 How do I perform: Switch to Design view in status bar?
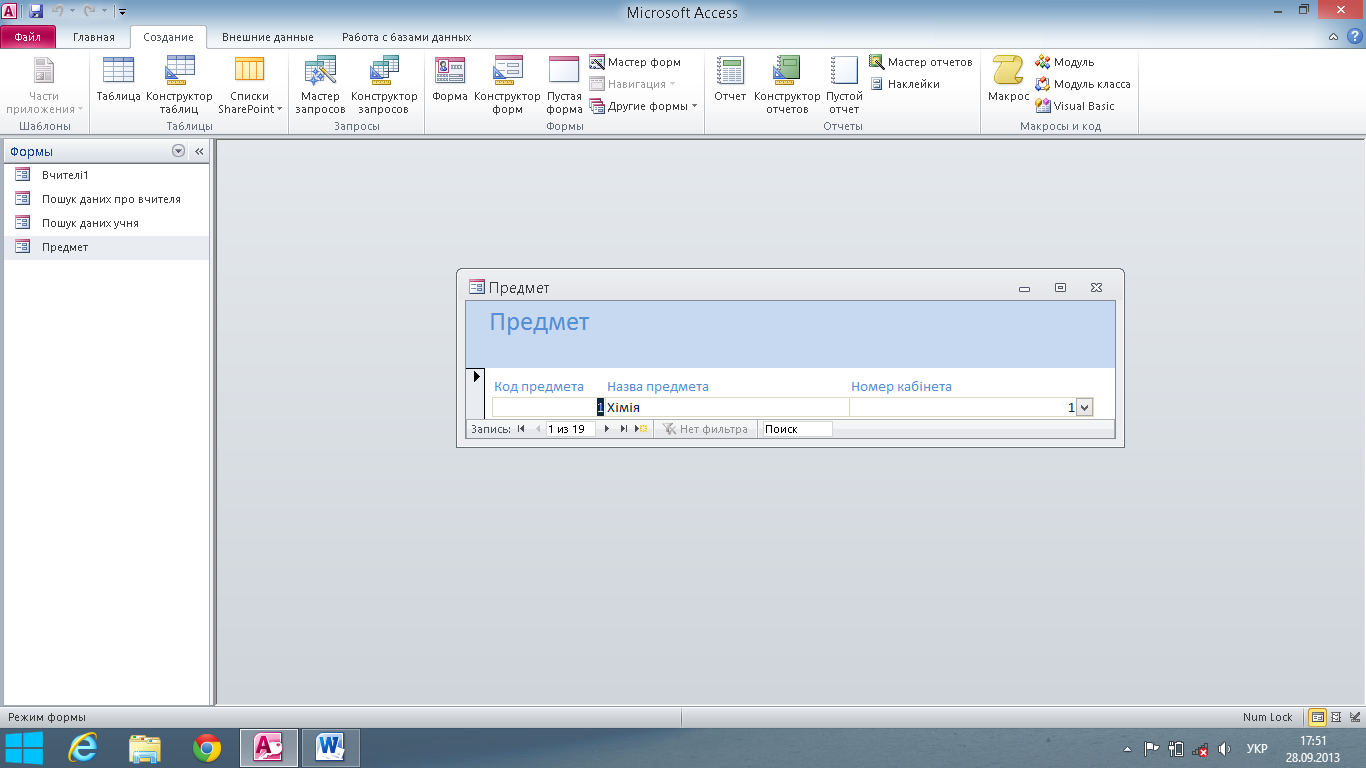click(1353, 717)
